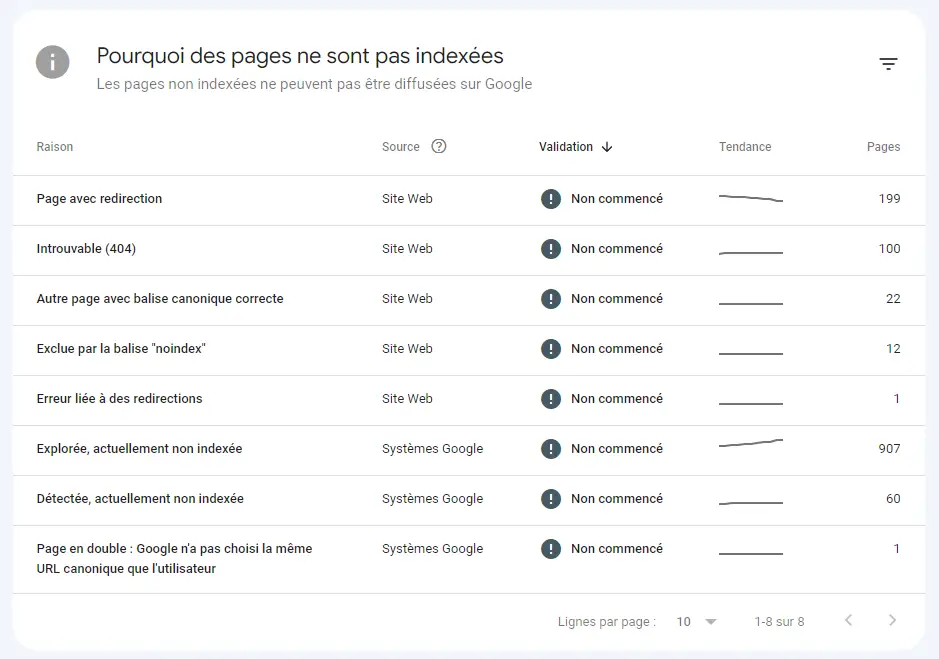Click the Source column header

pyautogui.click(x=401, y=147)
